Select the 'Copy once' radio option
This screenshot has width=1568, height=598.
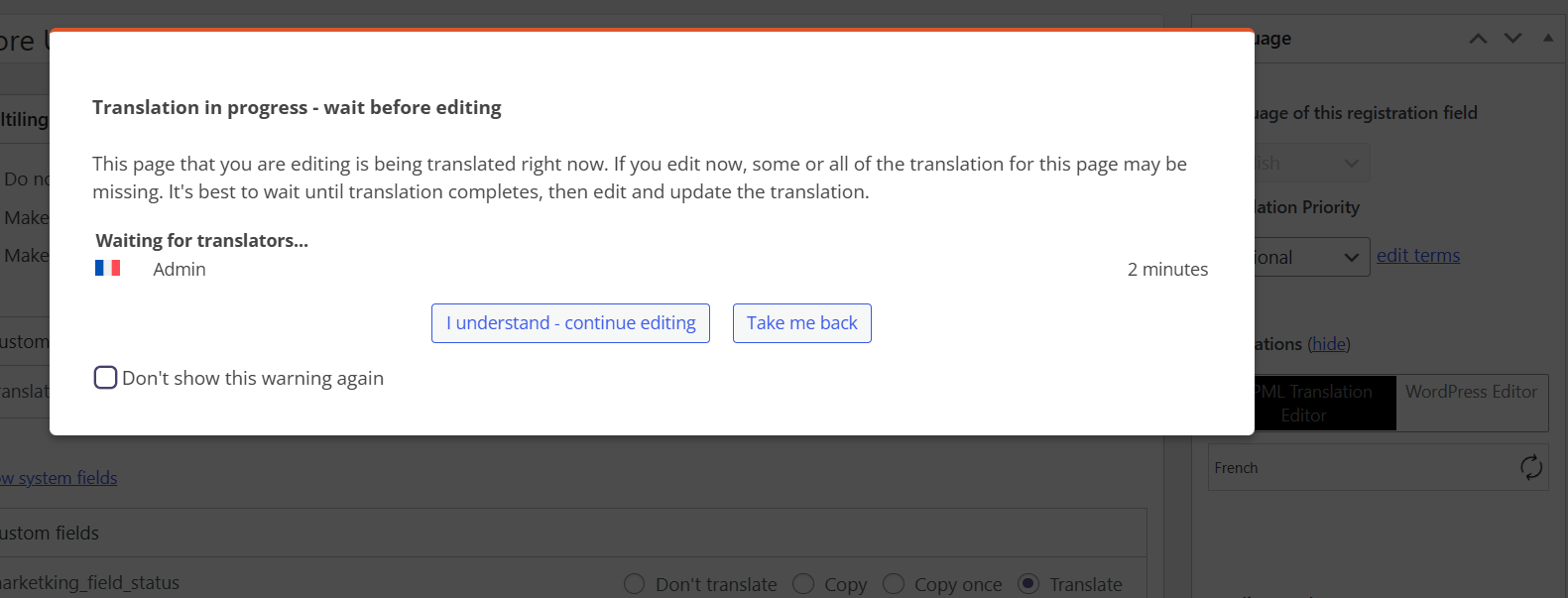[x=893, y=584]
